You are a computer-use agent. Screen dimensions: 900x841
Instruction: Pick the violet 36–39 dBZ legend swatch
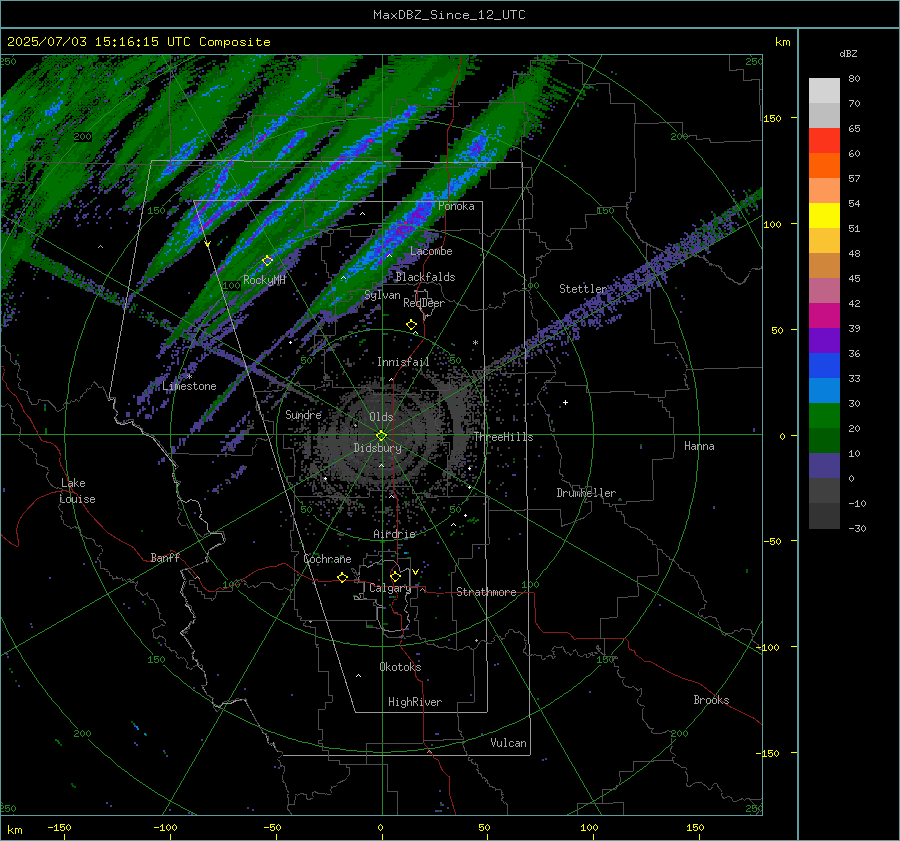824,341
